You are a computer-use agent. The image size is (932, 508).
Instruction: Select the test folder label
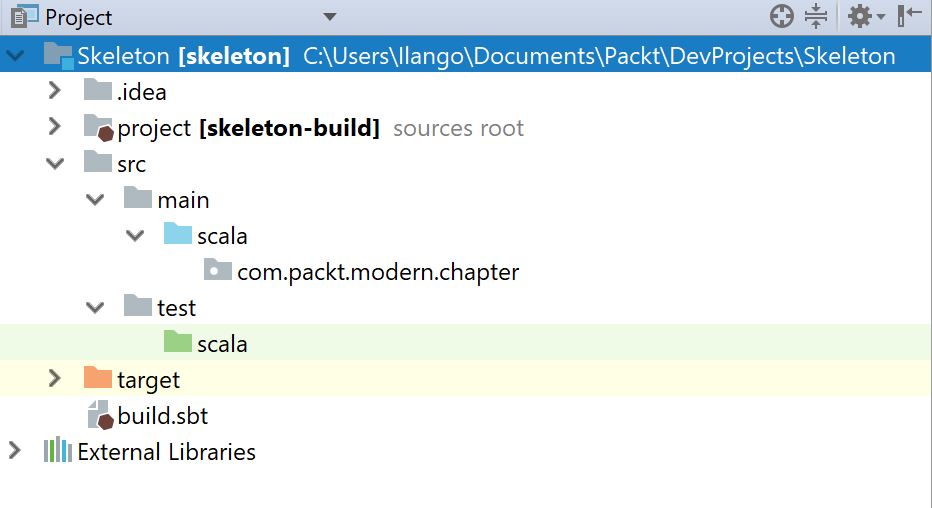tap(176, 308)
